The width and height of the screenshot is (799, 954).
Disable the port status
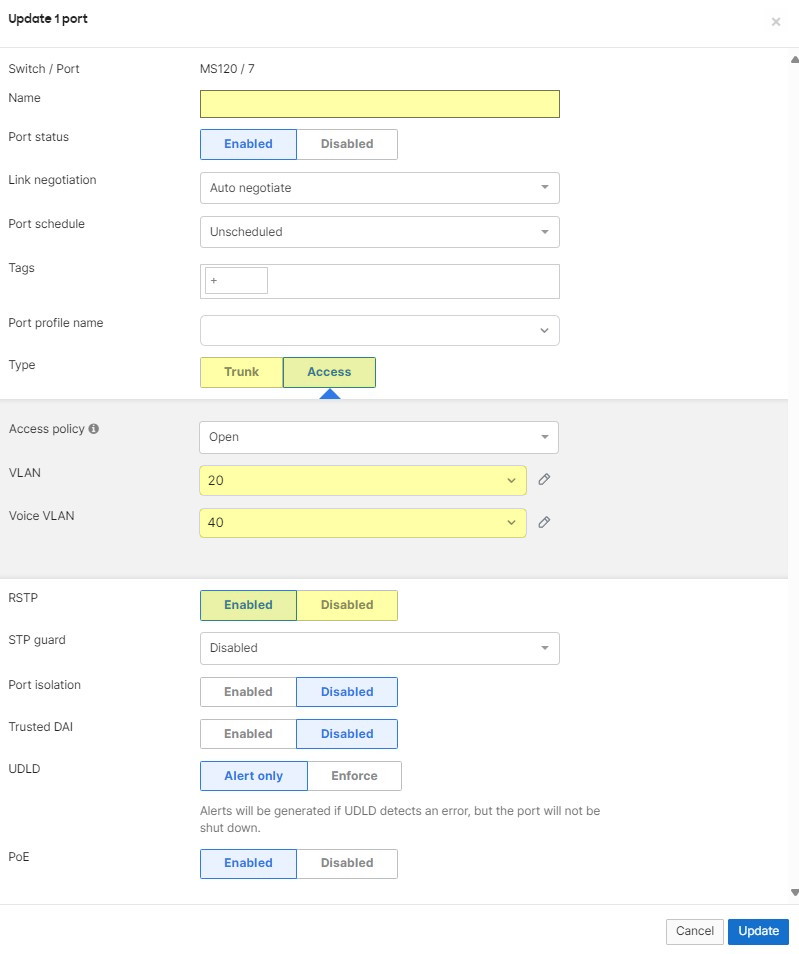click(x=347, y=144)
